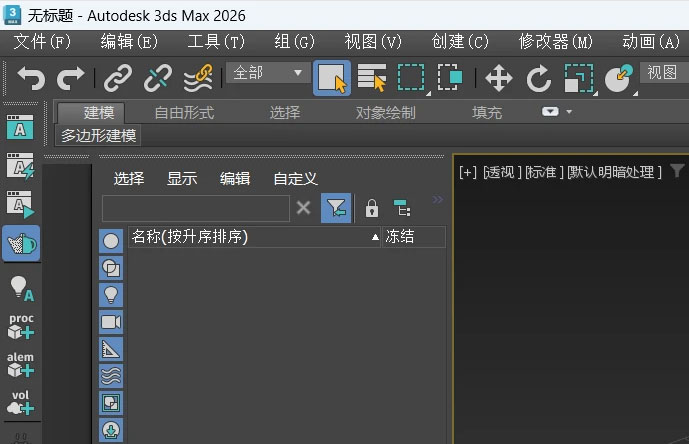Open the A window play-arrow sidebar tool
The image size is (689, 444).
tap(20, 204)
